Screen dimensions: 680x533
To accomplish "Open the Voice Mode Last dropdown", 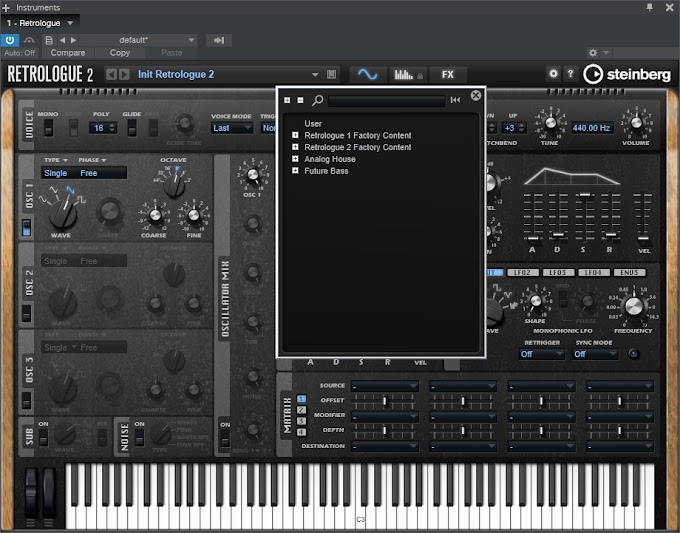I will [x=232, y=128].
